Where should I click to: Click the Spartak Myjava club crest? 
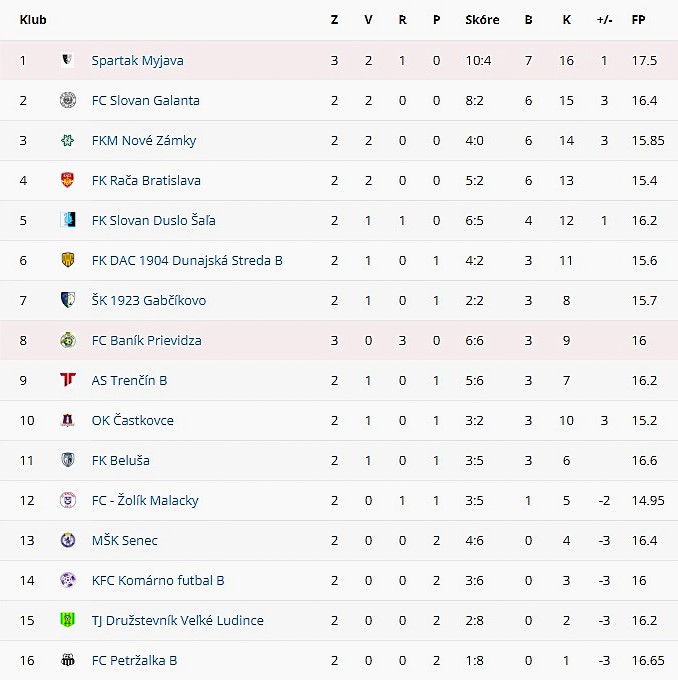point(68,60)
